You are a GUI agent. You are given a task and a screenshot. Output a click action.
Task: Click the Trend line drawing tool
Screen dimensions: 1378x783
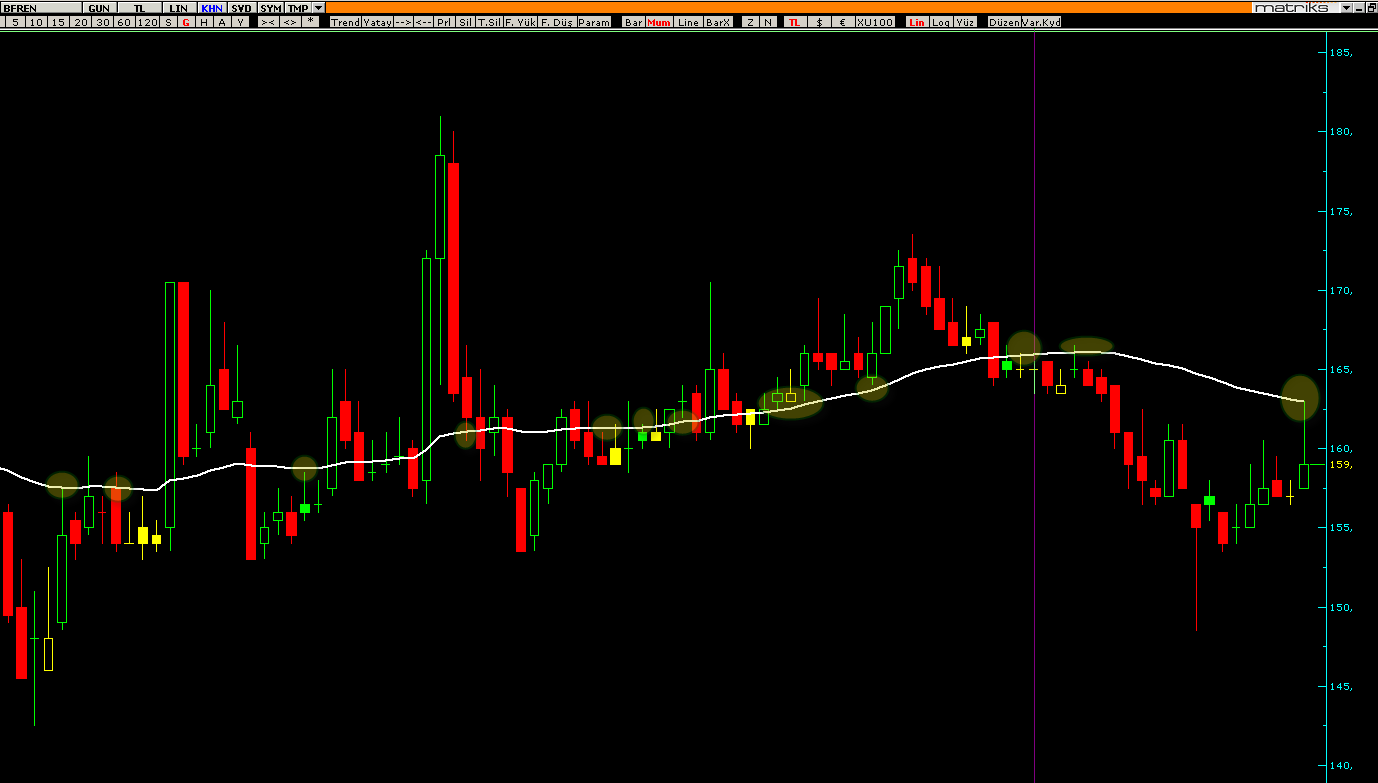coord(345,22)
